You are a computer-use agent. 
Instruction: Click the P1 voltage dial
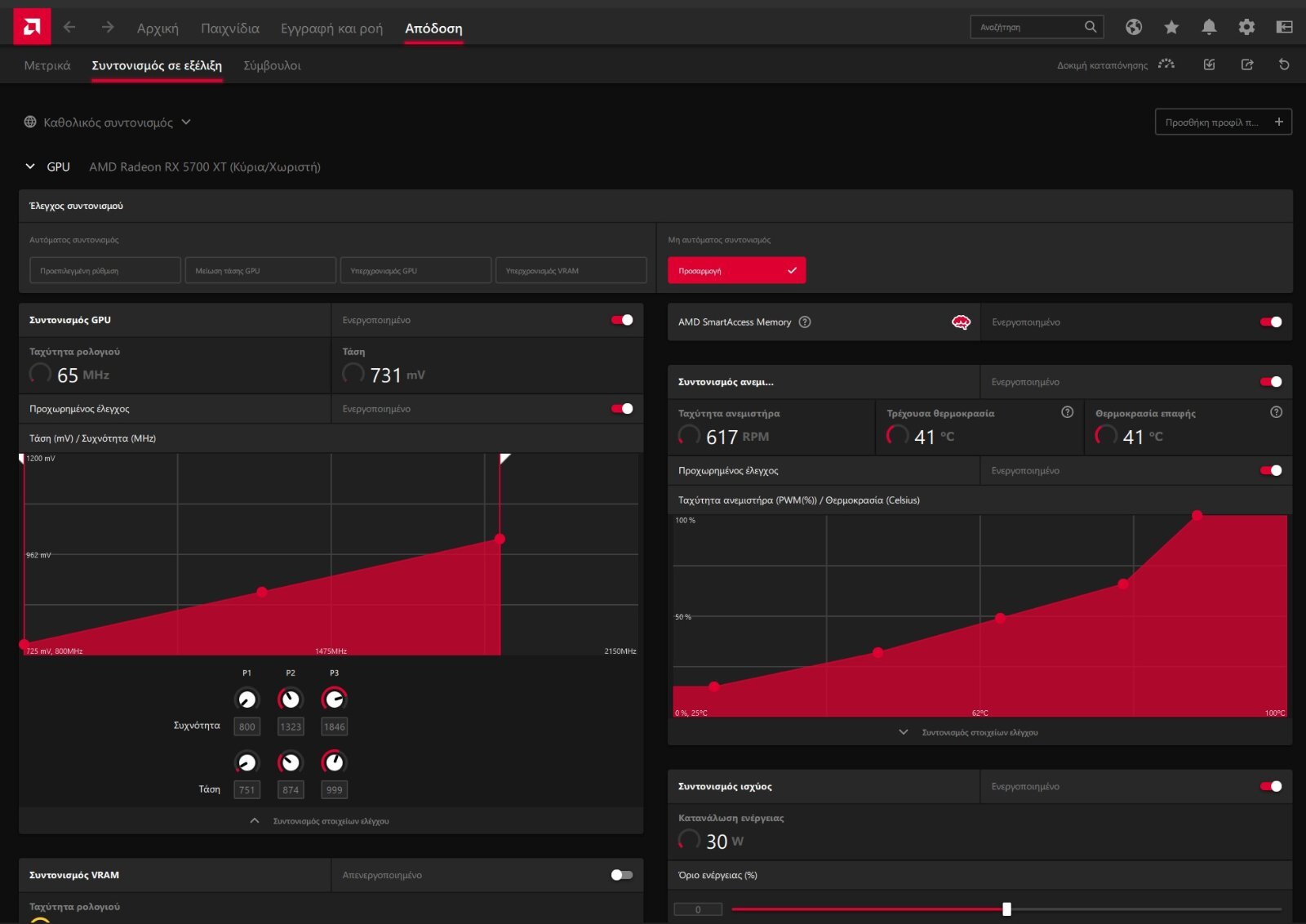coord(247,762)
